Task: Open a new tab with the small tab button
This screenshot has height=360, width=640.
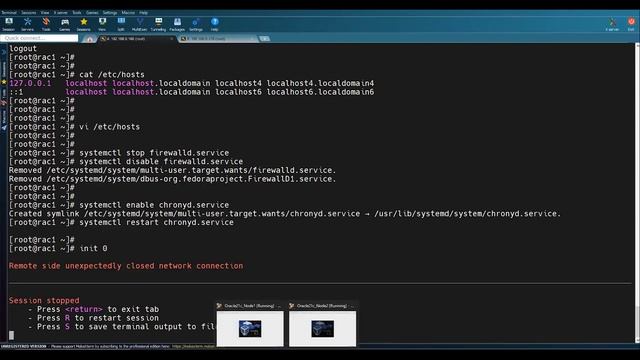Action: point(264,39)
